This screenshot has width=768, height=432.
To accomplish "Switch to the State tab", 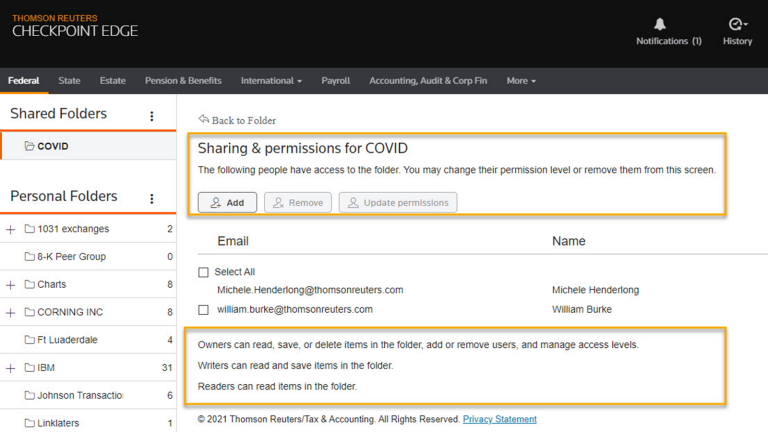I will (69, 80).
